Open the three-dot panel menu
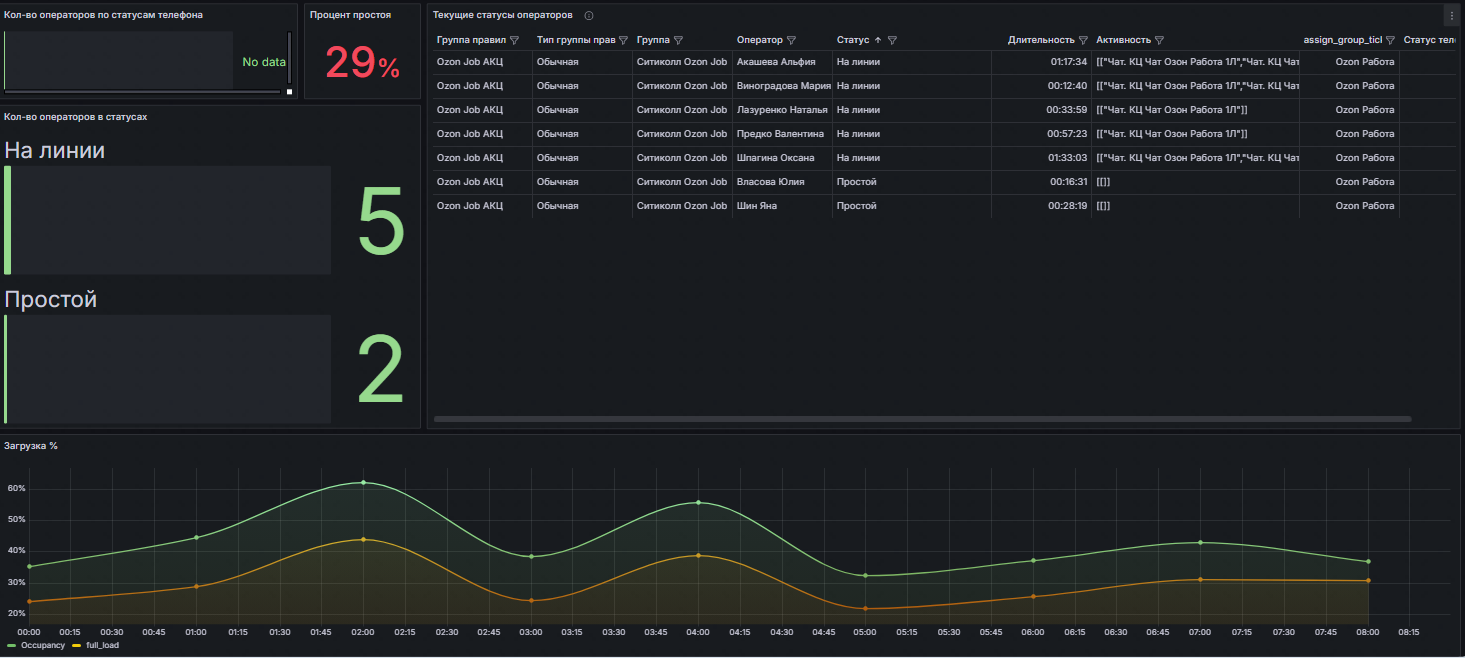Screen dimensions: 1465x658 click(1451, 16)
